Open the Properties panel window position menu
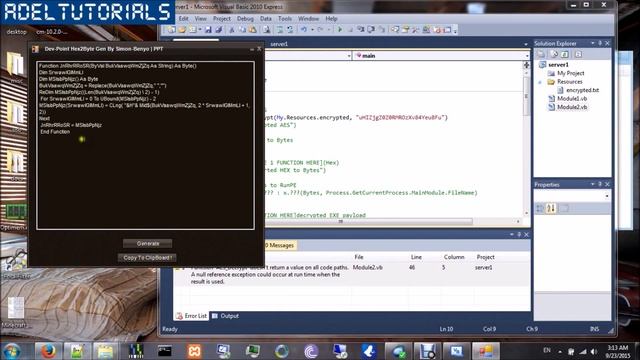Image resolution: width=640 pixels, height=360 pixels. (x=592, y=184)
